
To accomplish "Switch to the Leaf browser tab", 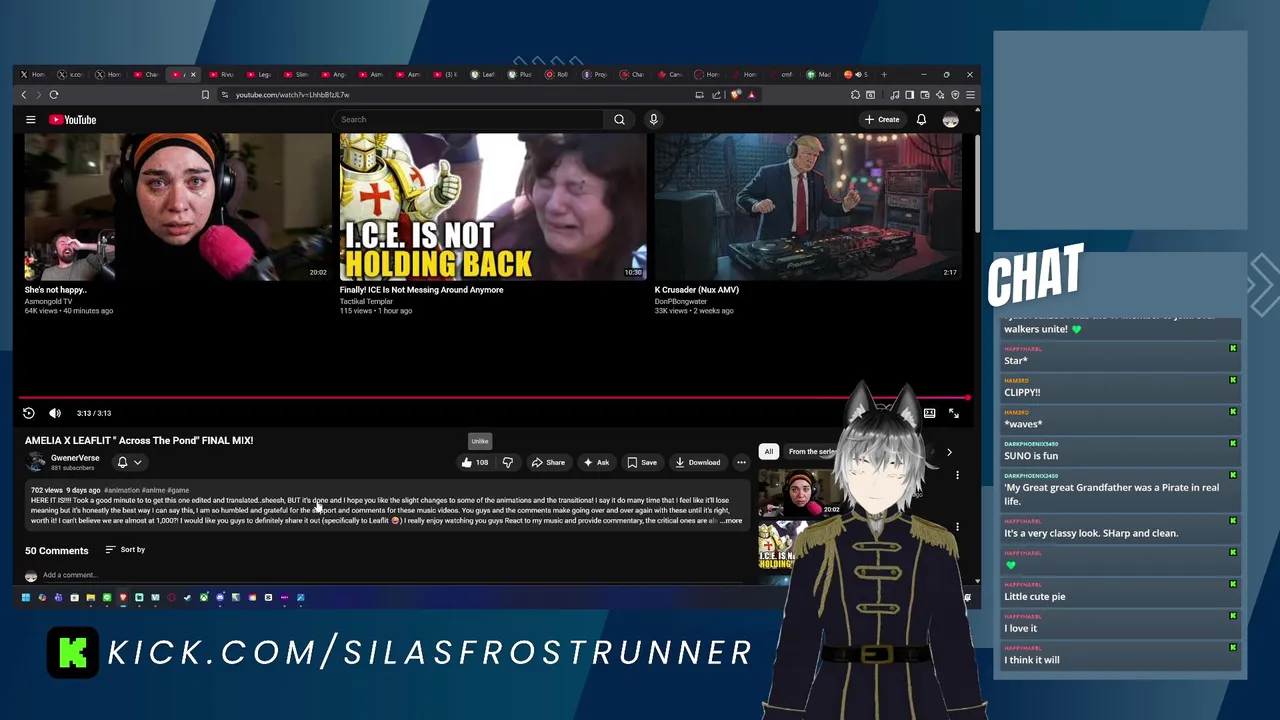I will pyautogui.click(x=483, y=74).
